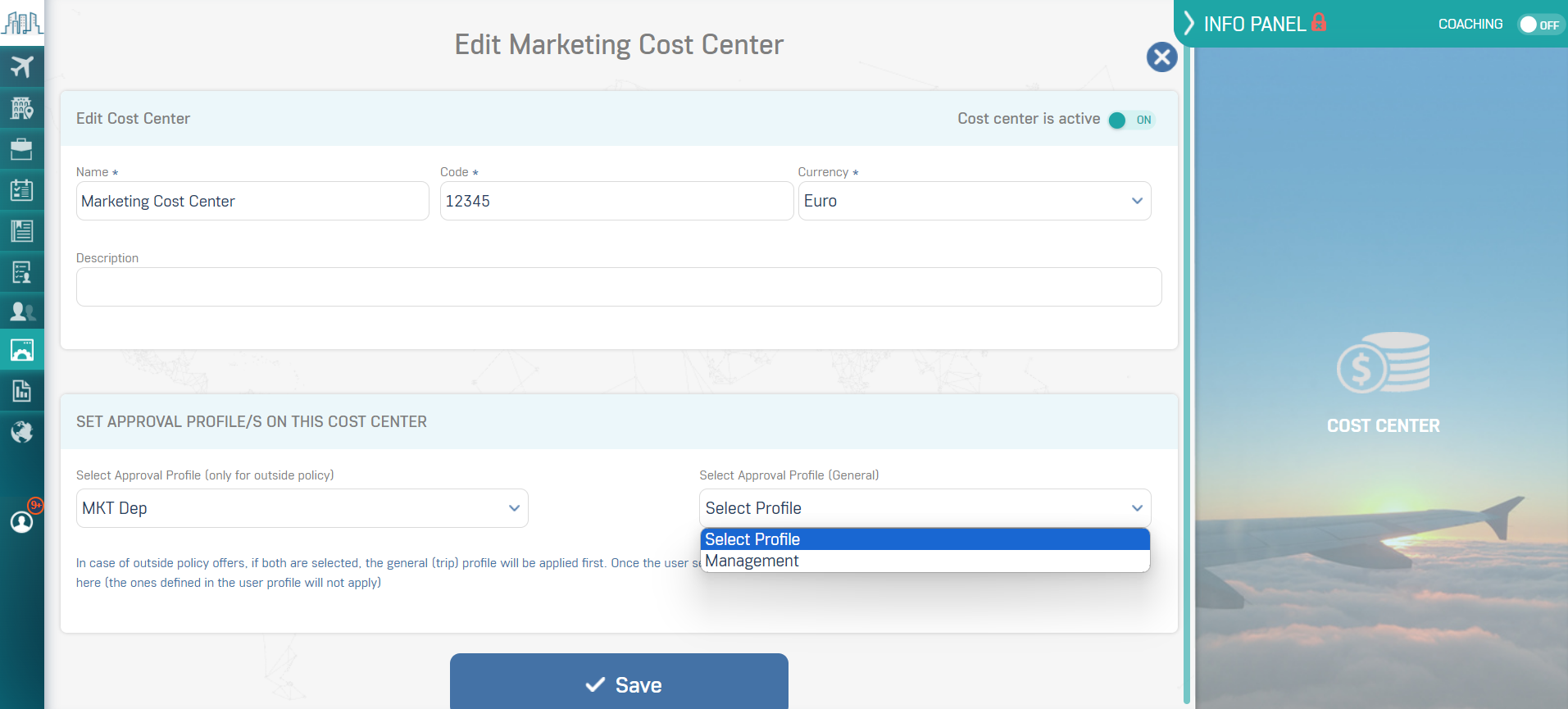The width and height of the screenshot is (1568, 709).
Task: Choose Management from the profile list
Action: 925,561
